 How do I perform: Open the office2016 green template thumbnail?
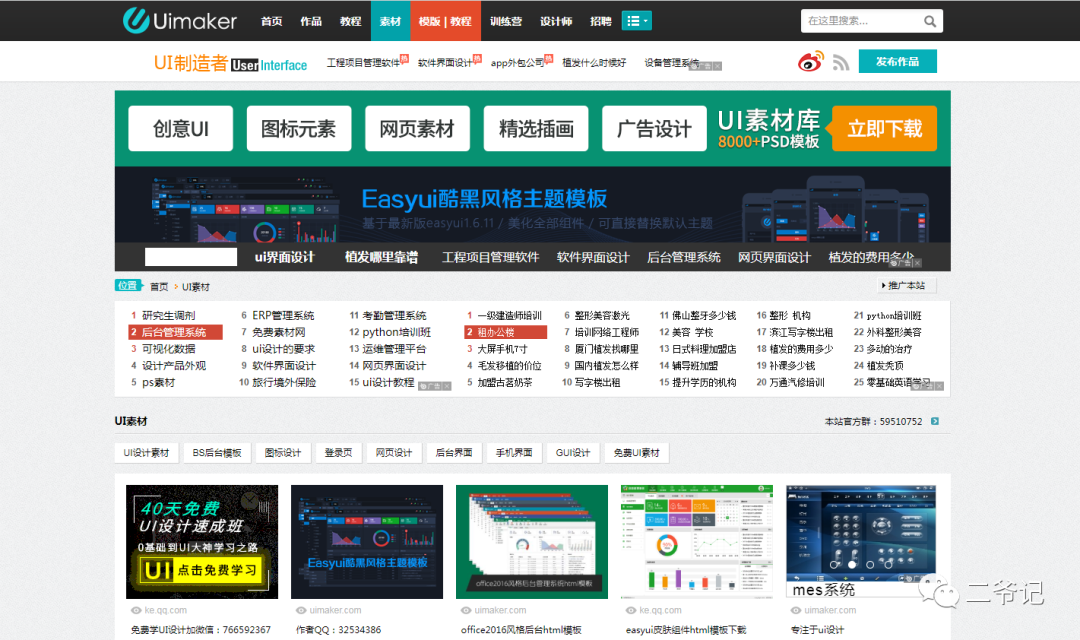532,541
